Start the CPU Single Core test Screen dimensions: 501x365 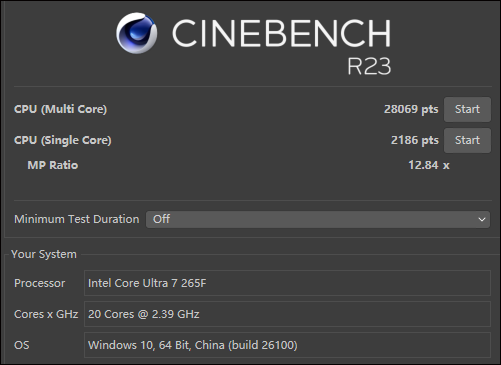coord(467,140)
